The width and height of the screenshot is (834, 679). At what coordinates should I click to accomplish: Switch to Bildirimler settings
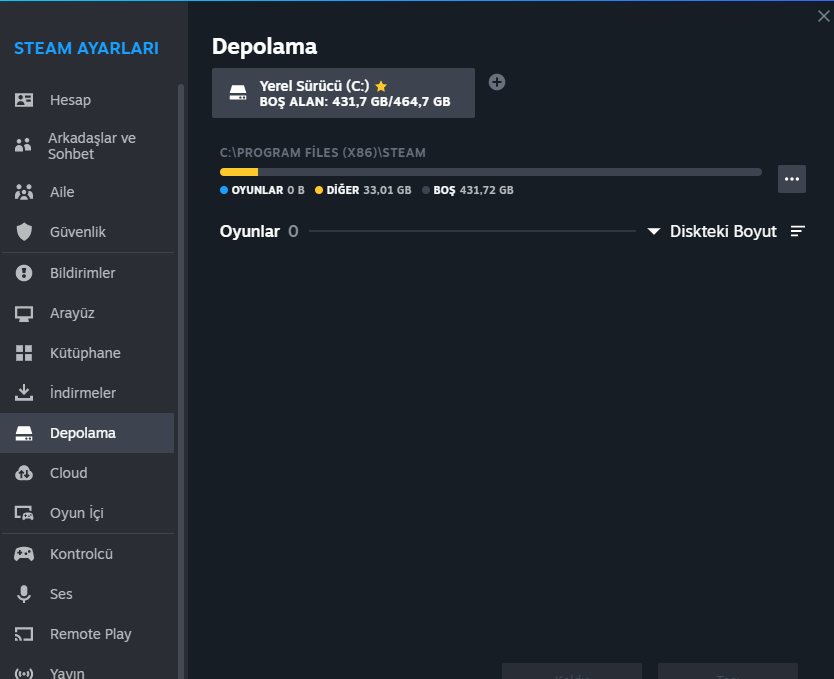[x=87, y=273]
